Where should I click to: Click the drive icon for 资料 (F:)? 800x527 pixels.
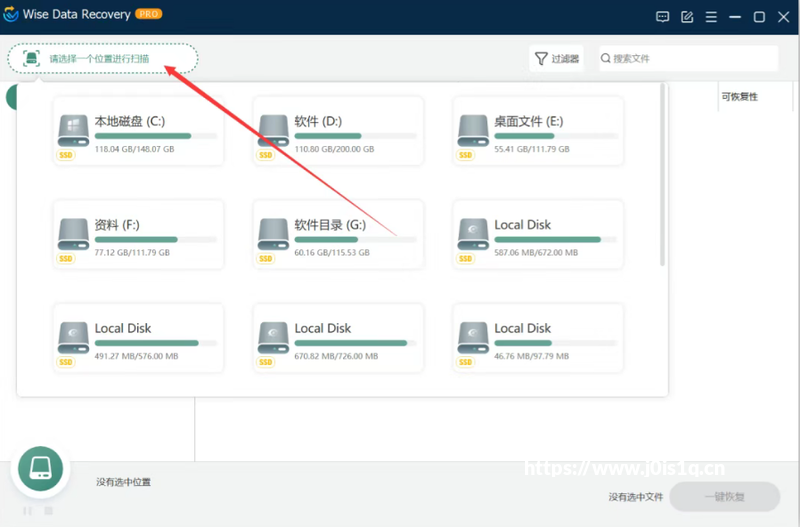tap(73, 235)
